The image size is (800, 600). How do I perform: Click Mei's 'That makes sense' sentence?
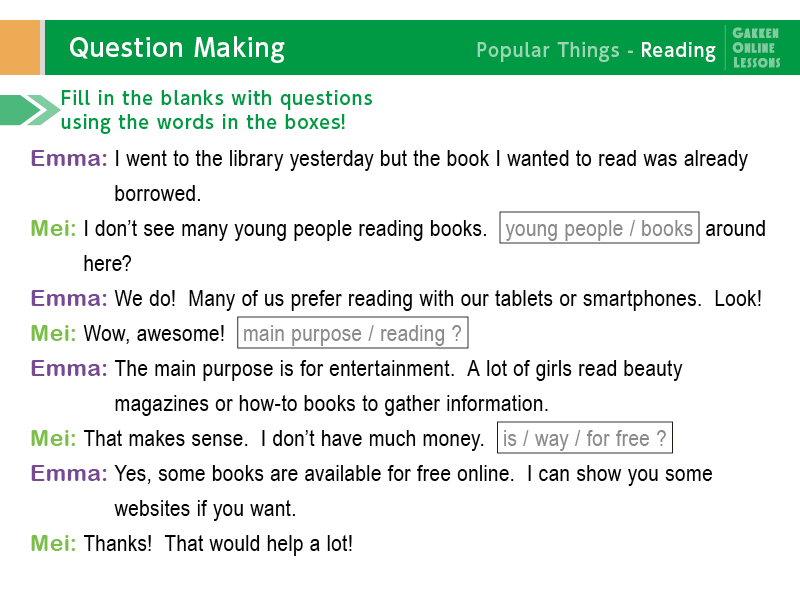coord(166,438)
